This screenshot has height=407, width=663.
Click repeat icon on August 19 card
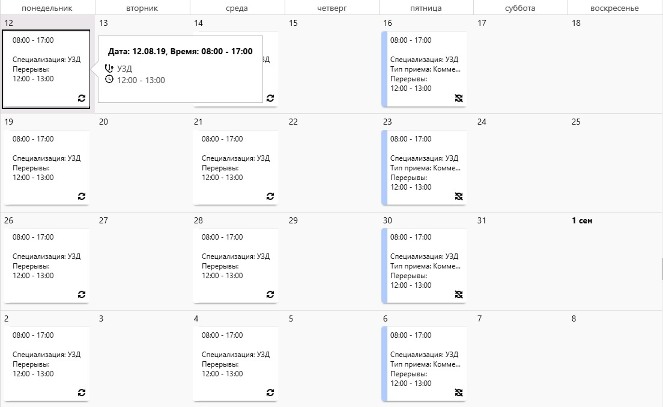tap(82, 197)
